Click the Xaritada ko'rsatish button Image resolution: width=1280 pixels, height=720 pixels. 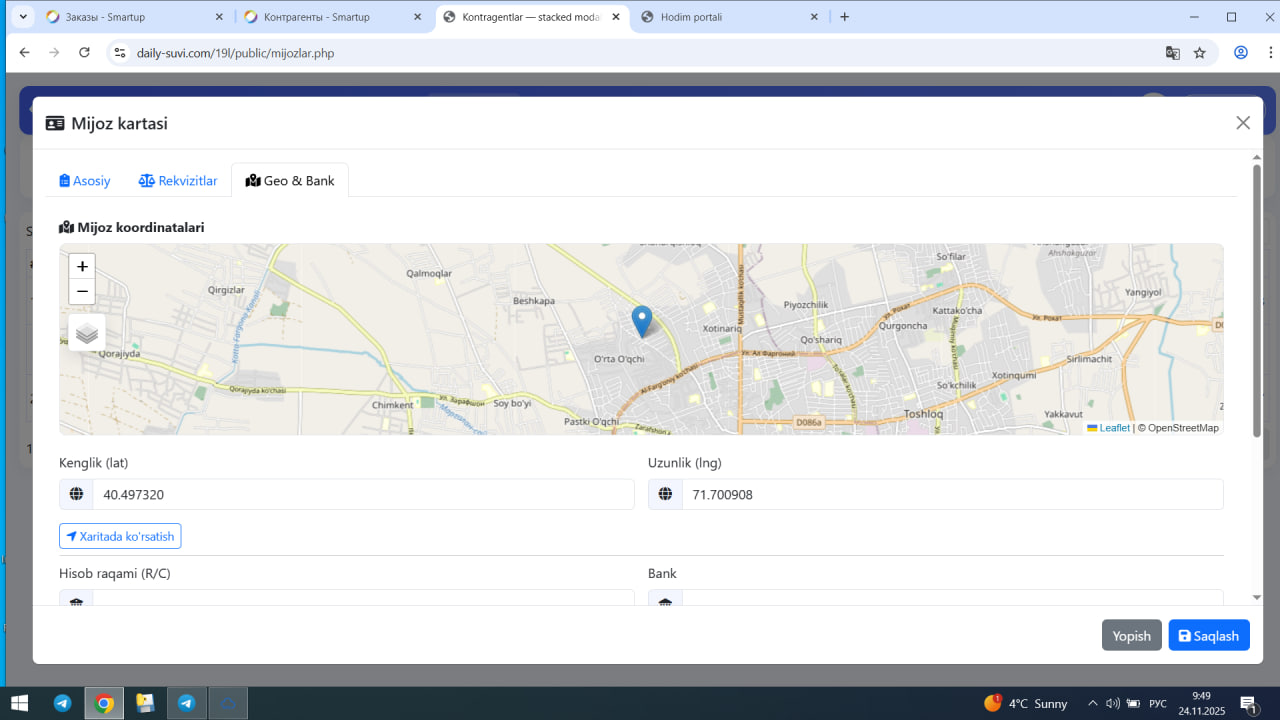(120, 536)
